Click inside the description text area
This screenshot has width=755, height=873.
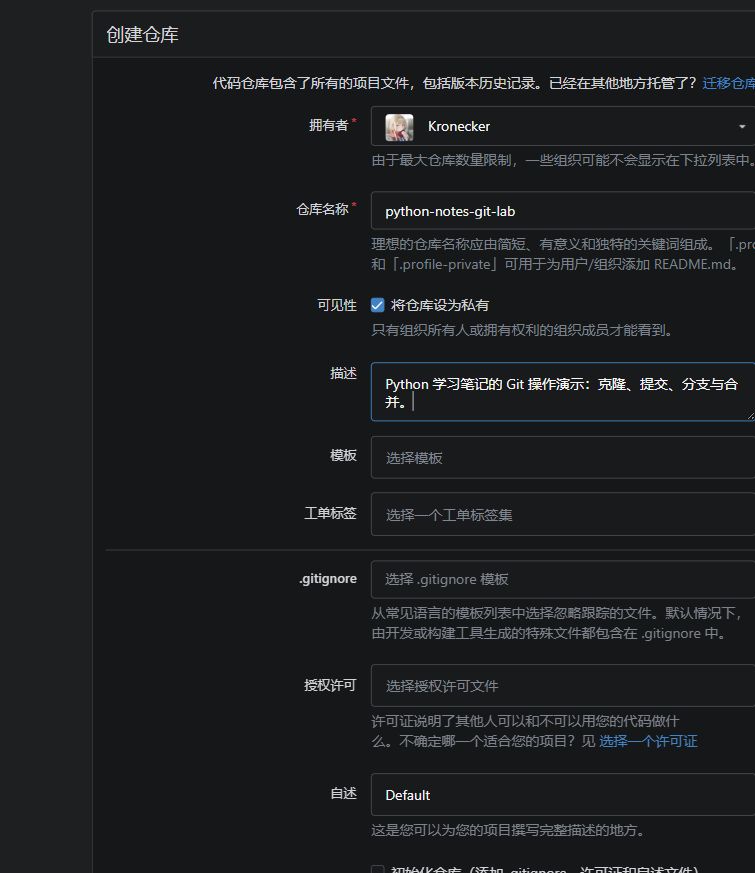tap(563, 392)
